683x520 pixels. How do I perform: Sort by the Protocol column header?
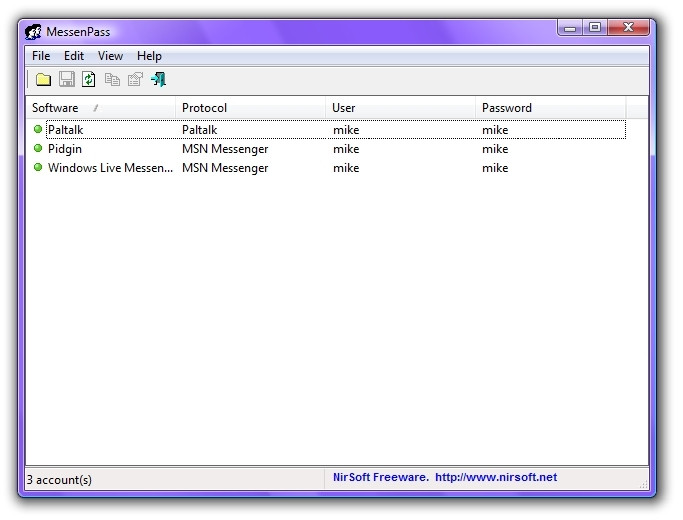click(x=250, y=108)
